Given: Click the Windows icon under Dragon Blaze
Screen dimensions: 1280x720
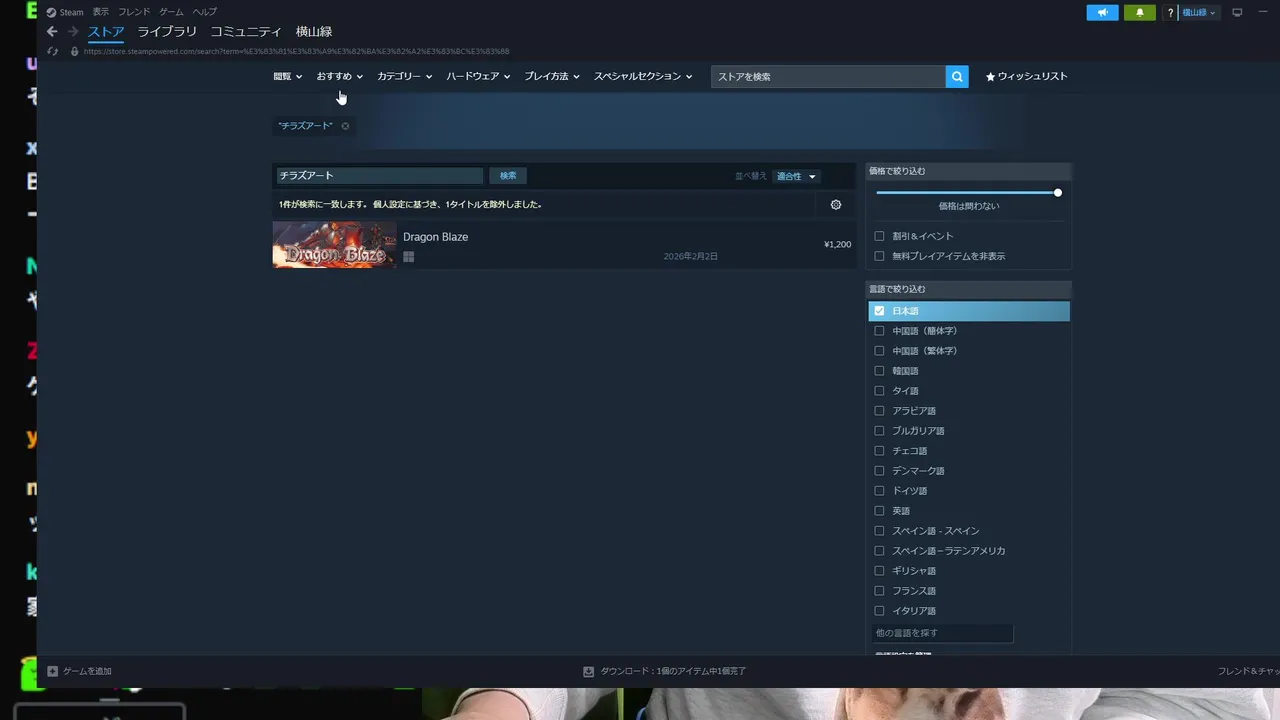Looking at the screenshot, I should click(x=408, y=257).
